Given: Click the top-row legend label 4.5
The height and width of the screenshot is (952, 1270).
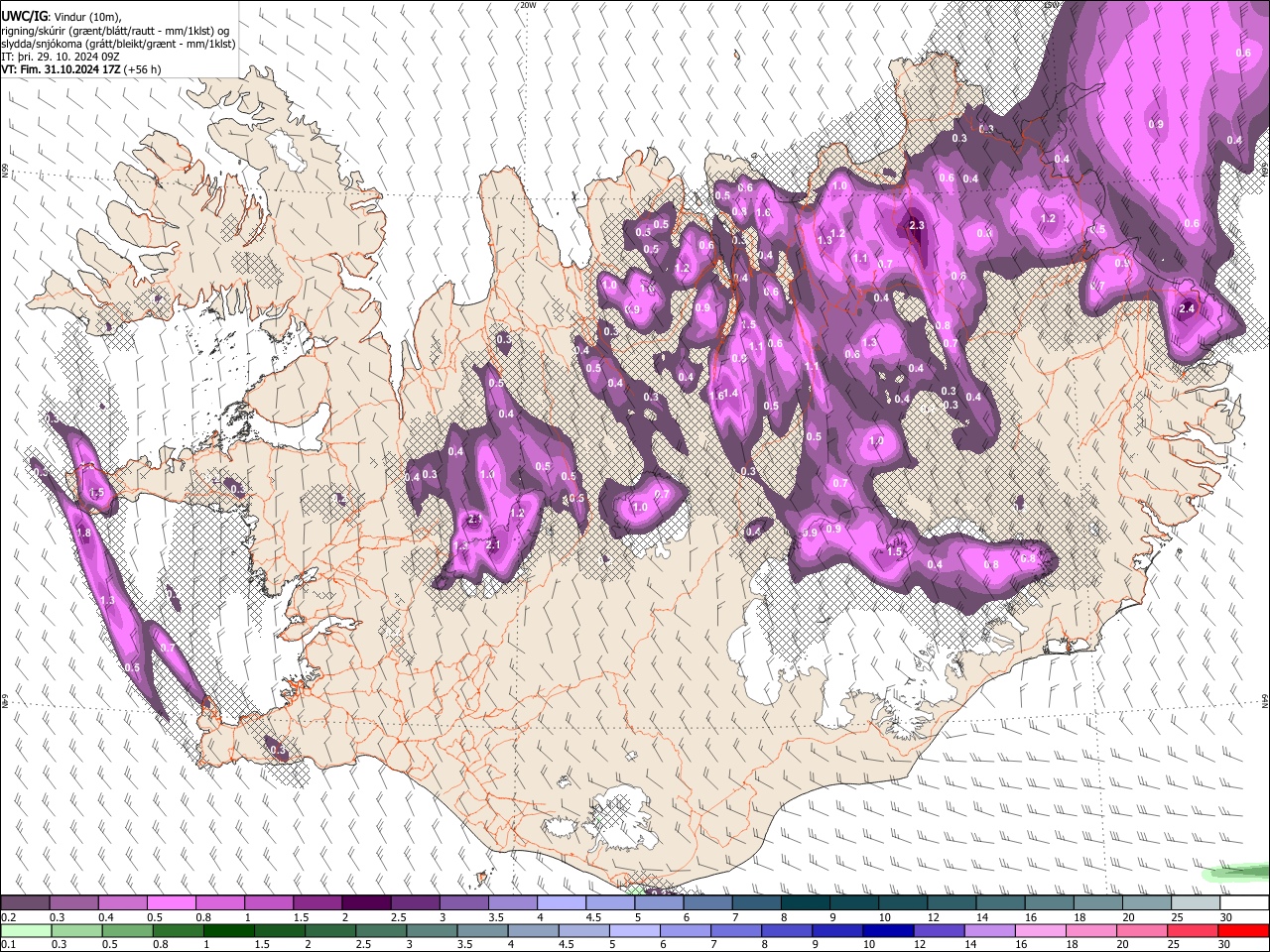Looking at the screenshot, I should coord(592,917).
